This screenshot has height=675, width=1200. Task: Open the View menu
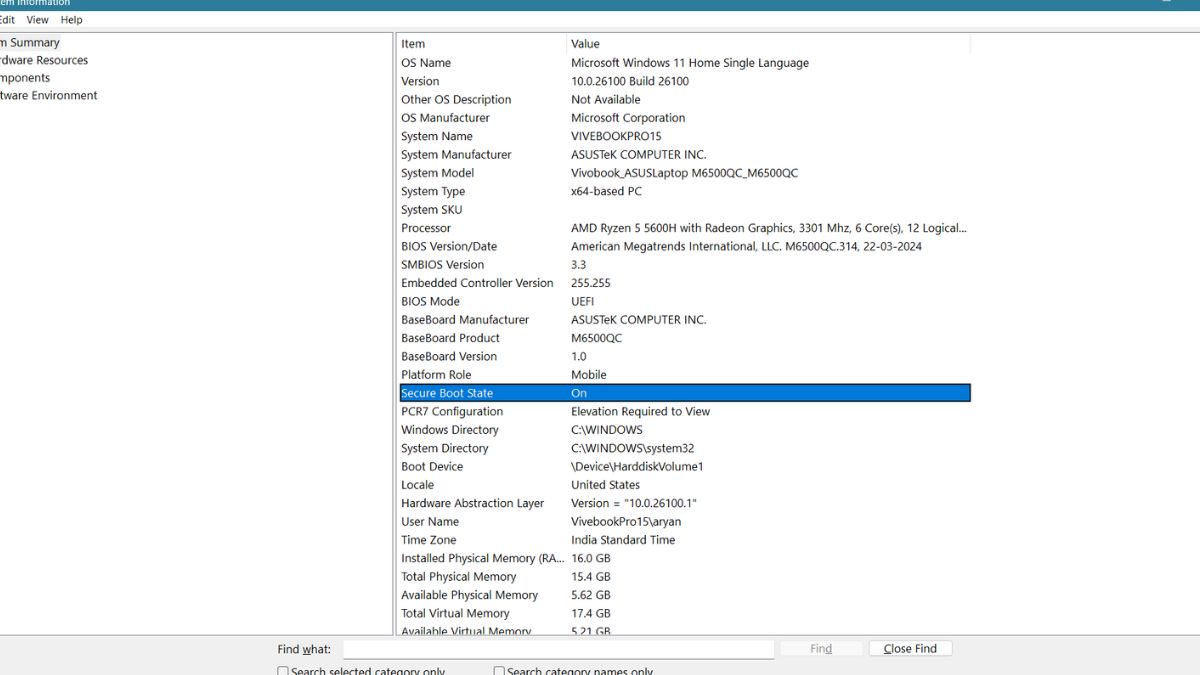click(37, 20)
